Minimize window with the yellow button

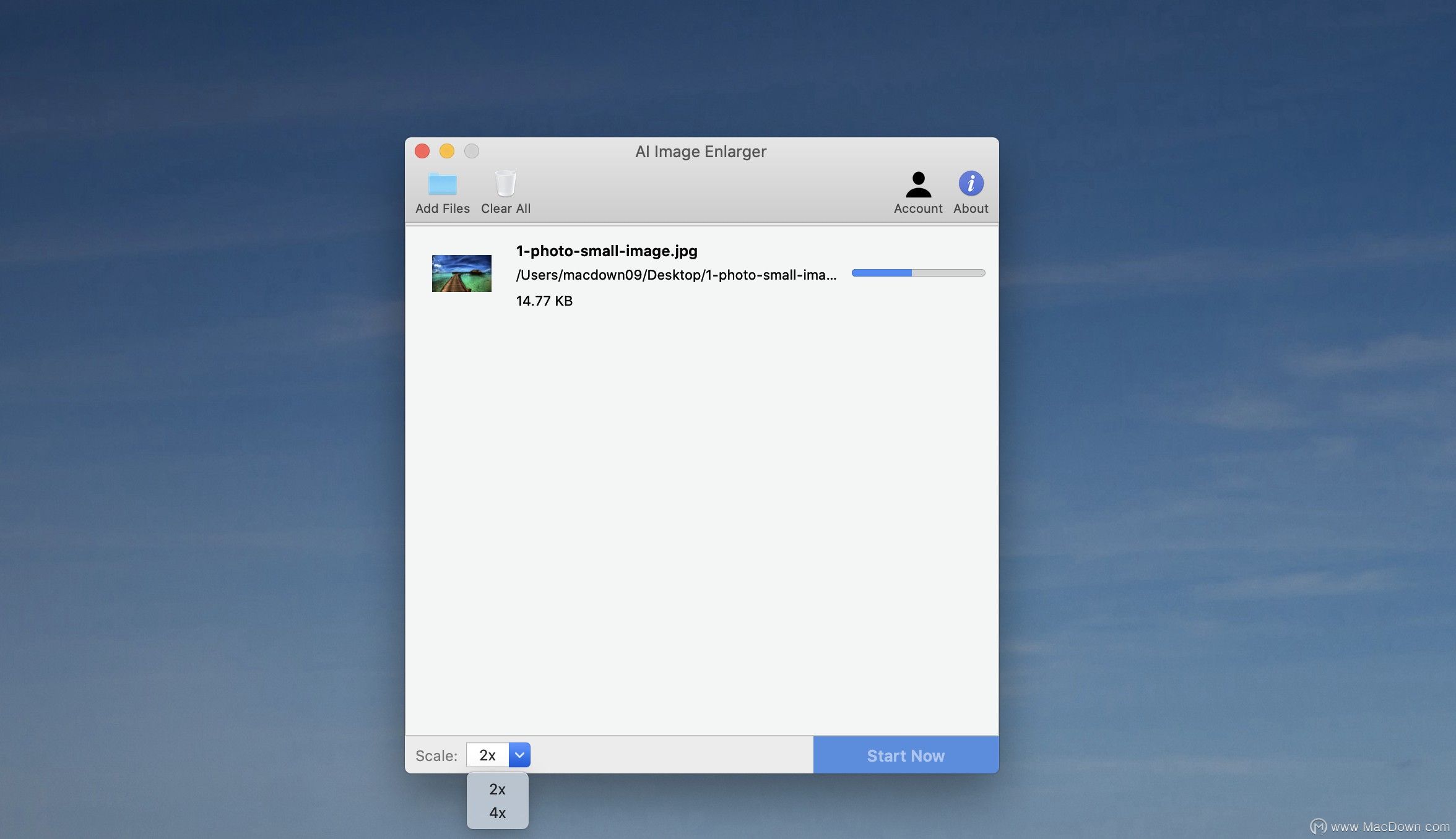tap(447, 151)
